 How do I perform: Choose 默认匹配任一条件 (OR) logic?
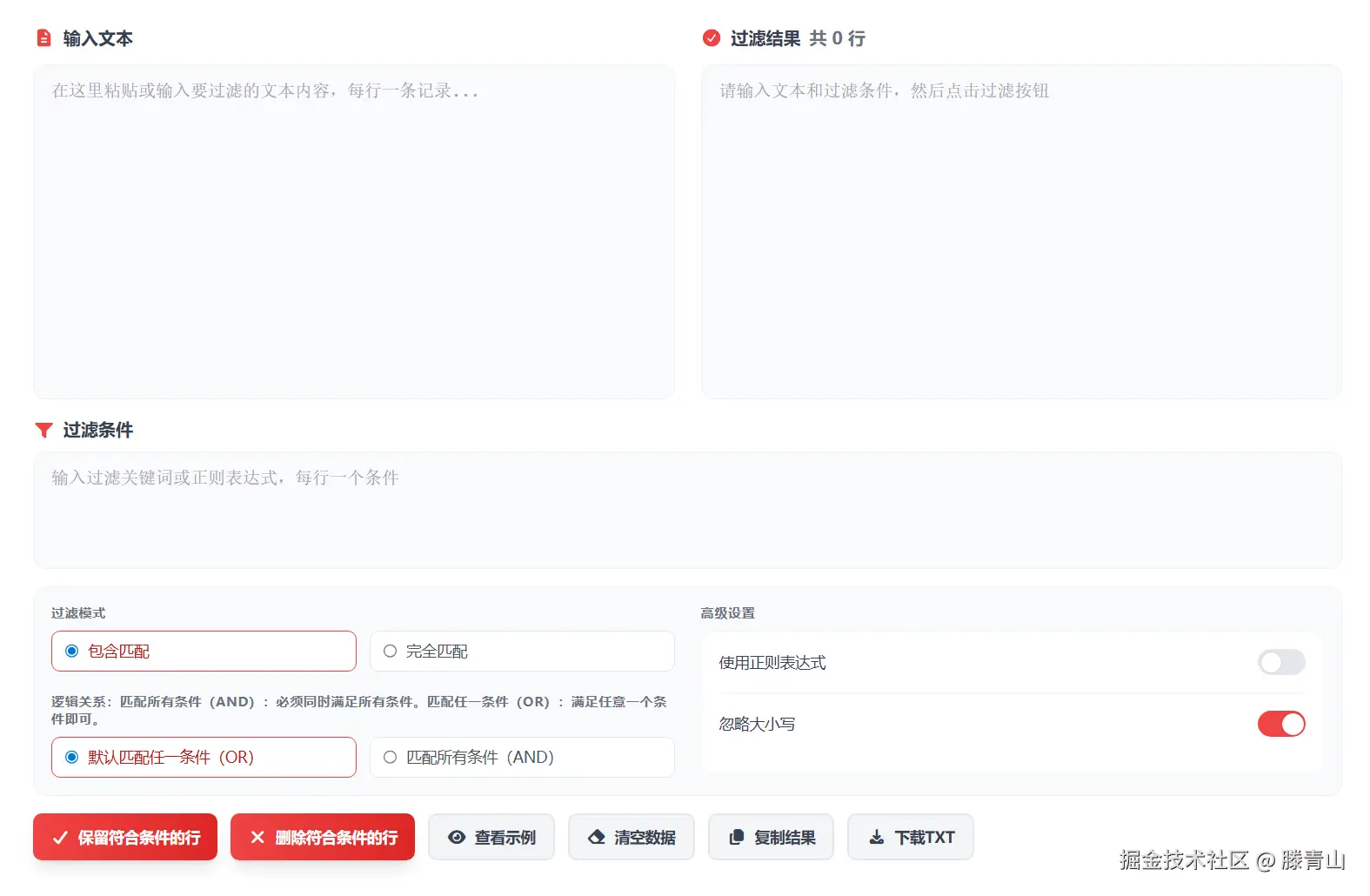(x=204, y=757)
